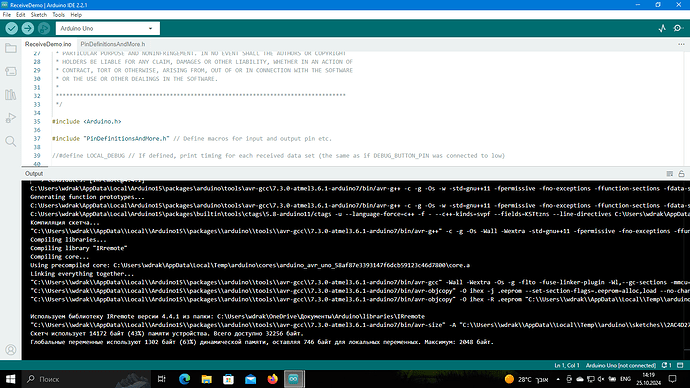The height and width of the screenshot is (388, 690).
Task: Open volume control in system tray
Action: 601,379
